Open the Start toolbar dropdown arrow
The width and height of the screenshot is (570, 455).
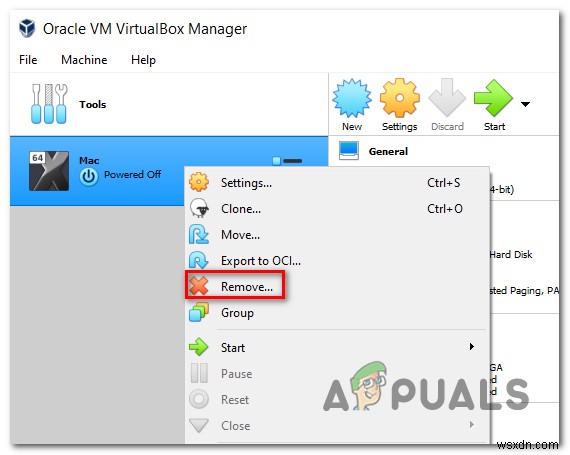[525, 104]
